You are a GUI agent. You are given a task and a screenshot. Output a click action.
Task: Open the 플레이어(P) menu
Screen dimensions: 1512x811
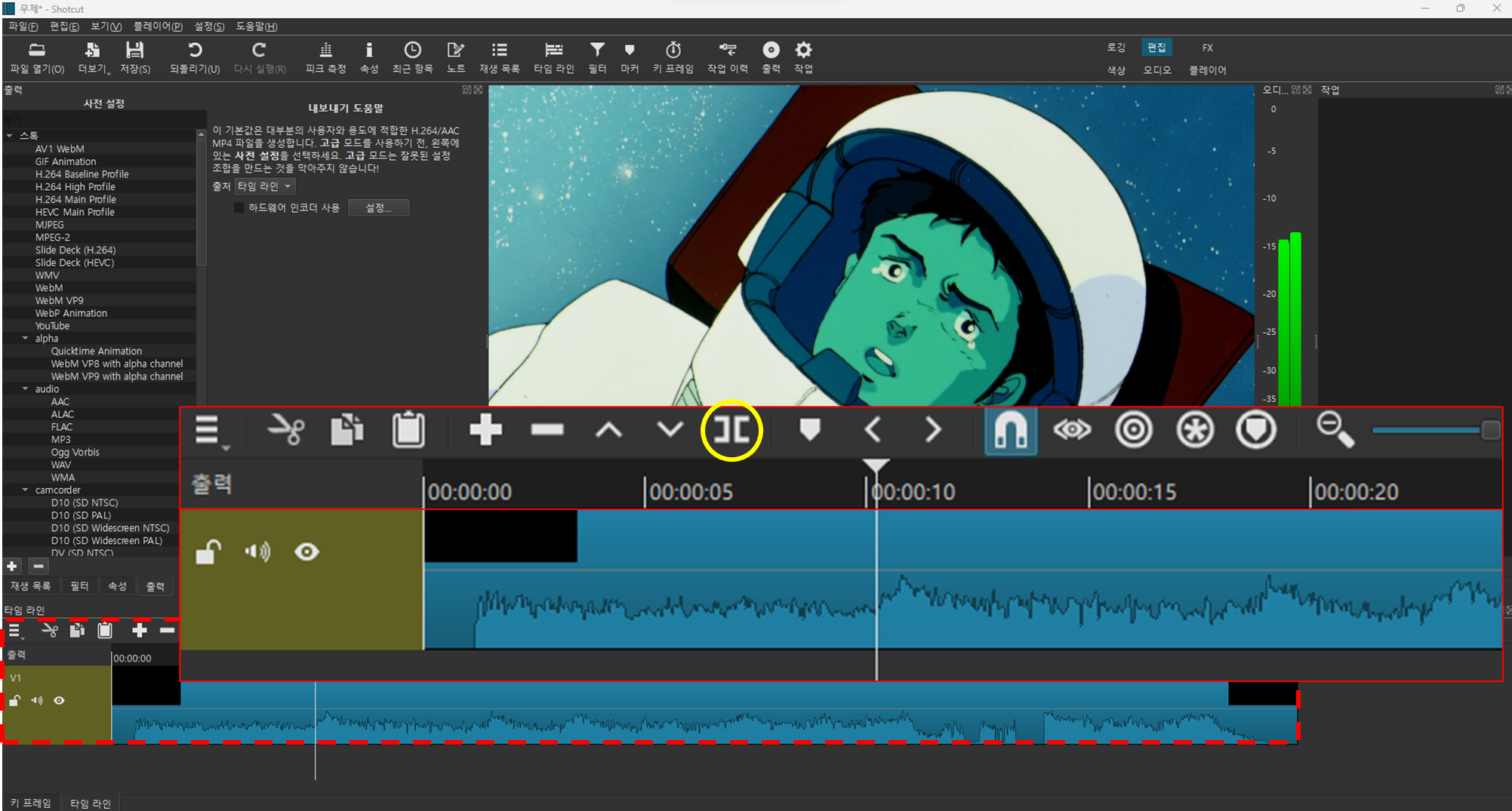coord(158,26)
